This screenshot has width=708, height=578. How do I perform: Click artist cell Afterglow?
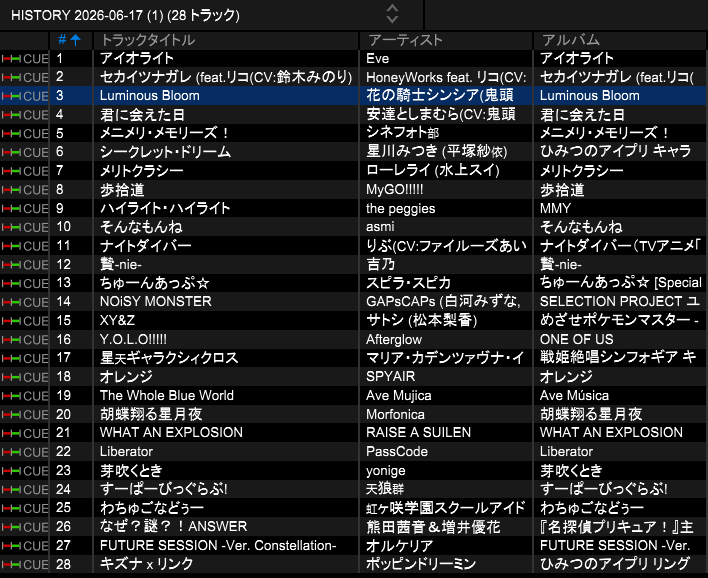coord(394,340)
